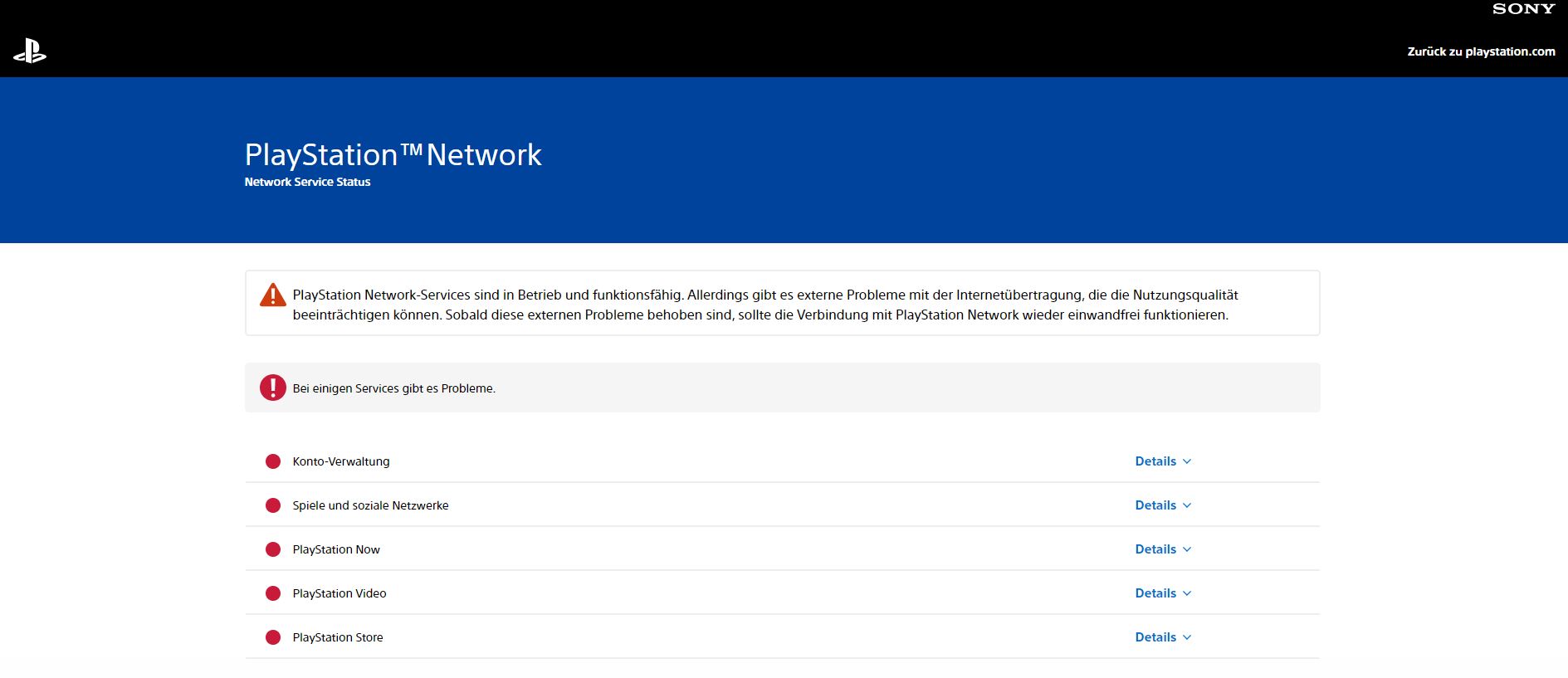Show Details for PlayStation Video
1568x678 pixels.
1162,593
